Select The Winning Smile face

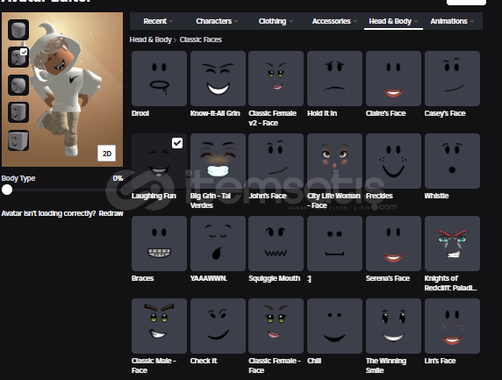[x=393, y=326]
